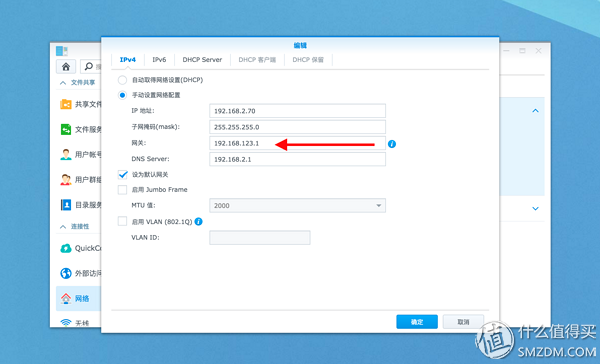Switch to the IPv6 tab

(x=159, y=60)
